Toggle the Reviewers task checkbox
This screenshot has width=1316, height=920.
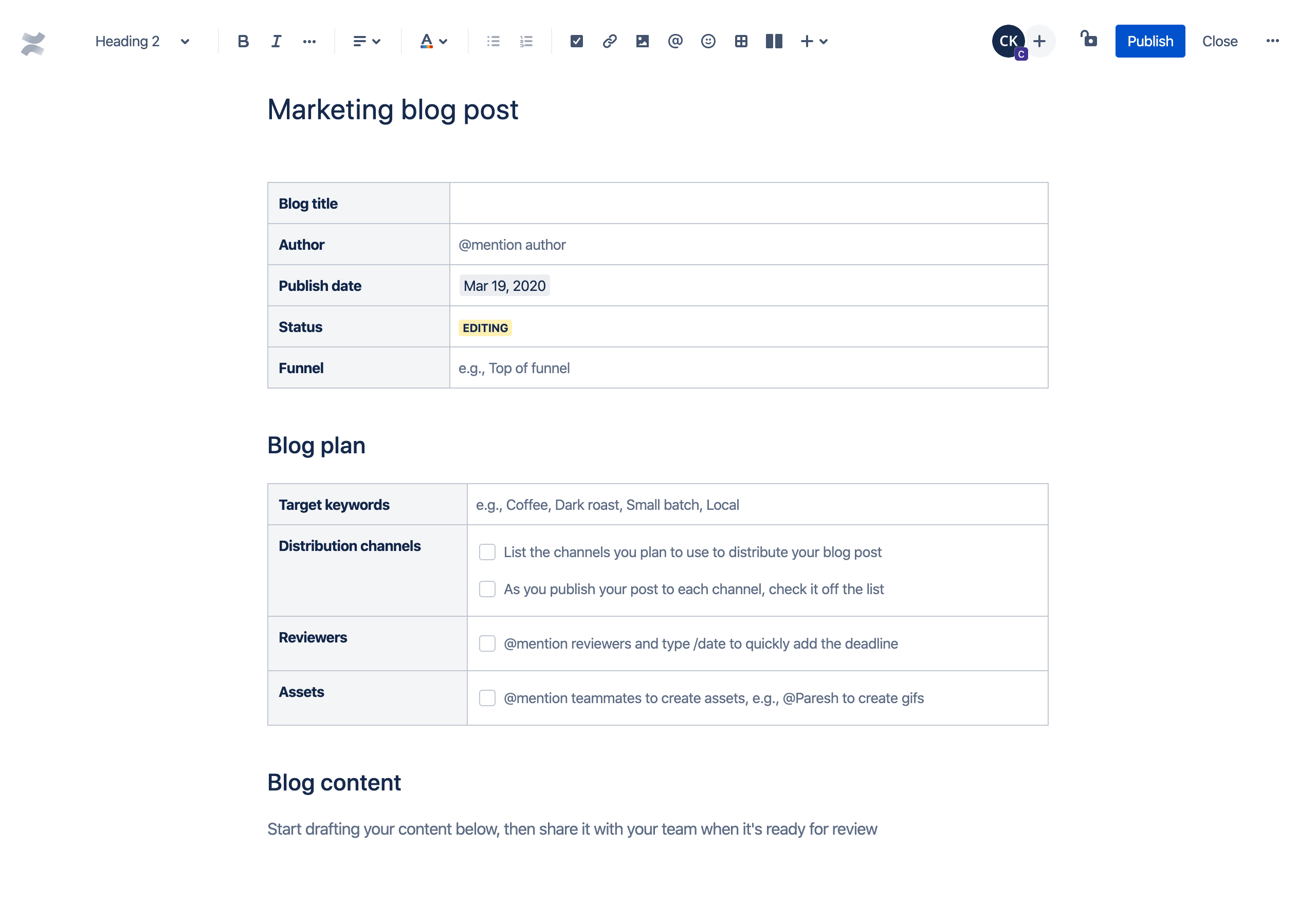(x=487, y=643)
